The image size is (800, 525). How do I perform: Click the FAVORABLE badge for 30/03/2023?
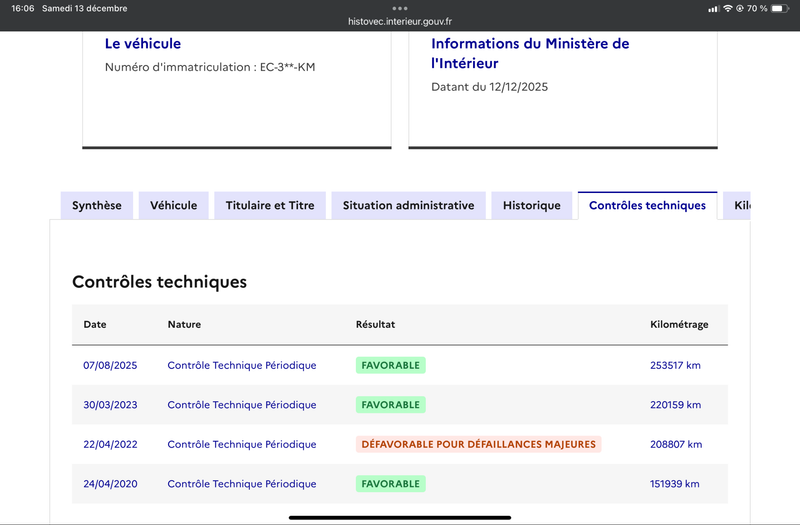pos(390,405)
